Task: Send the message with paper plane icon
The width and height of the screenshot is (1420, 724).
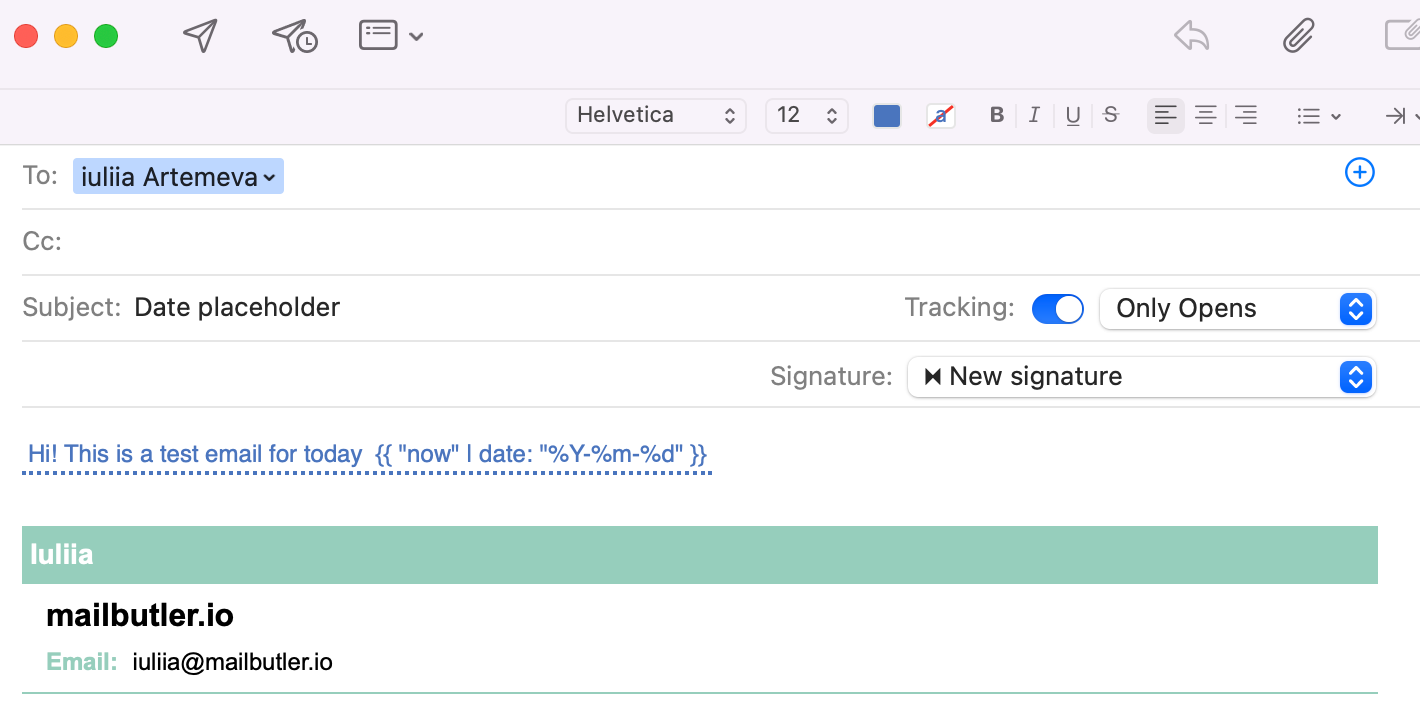Action: pyautogui.click(x=200, y=36)
